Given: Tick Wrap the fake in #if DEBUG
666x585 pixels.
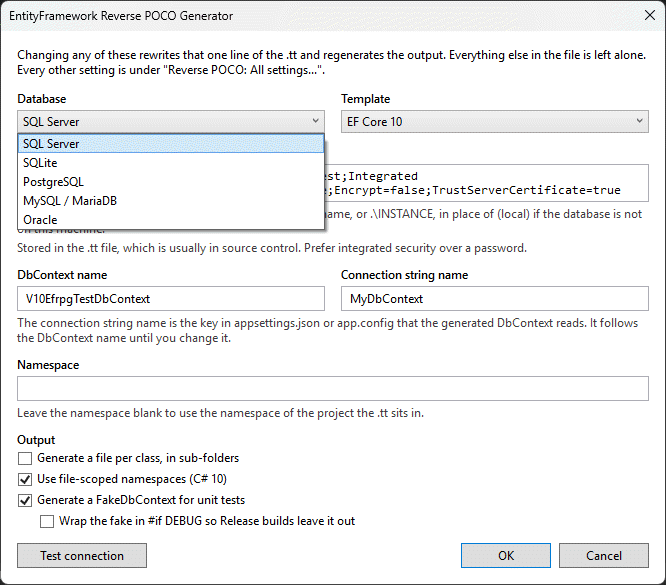Looking at the screenshot, I should [47, 521].
